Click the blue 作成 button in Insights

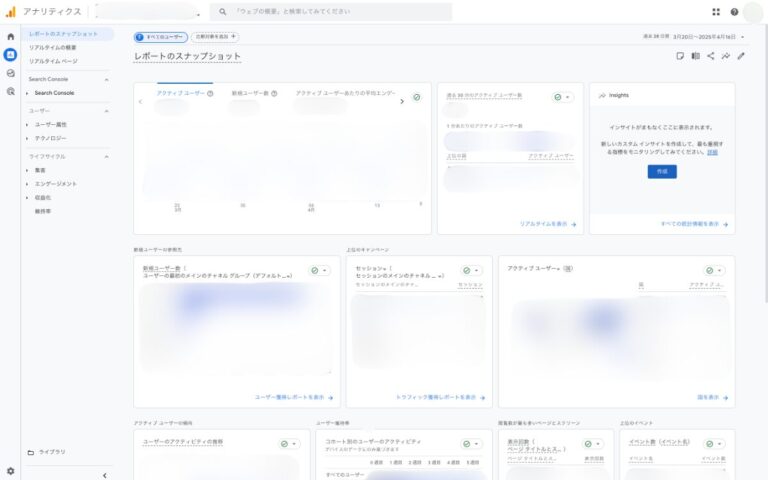[x=661, y=172]
